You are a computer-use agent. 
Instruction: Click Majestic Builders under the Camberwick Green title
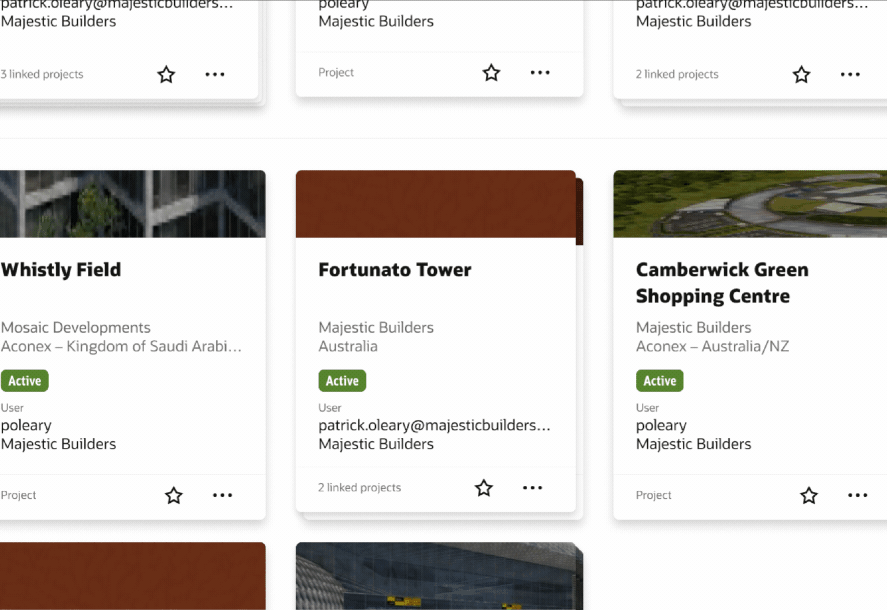[x=694, y=328]
